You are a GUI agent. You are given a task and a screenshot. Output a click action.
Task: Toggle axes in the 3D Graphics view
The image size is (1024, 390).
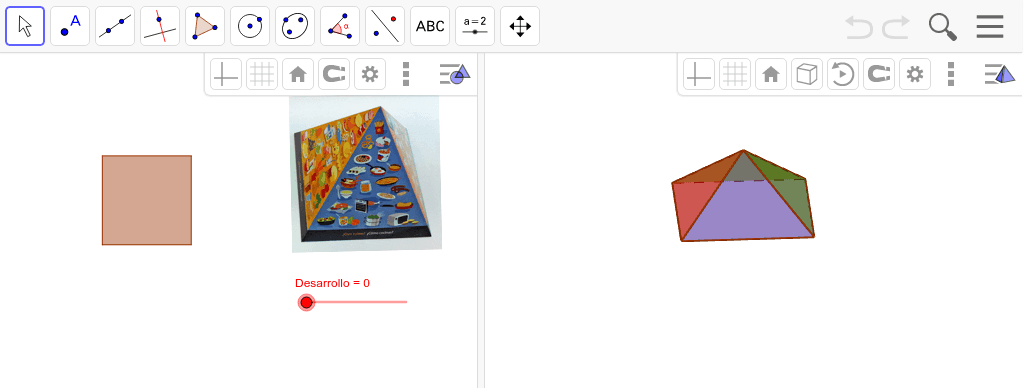(x=699, y=74)
